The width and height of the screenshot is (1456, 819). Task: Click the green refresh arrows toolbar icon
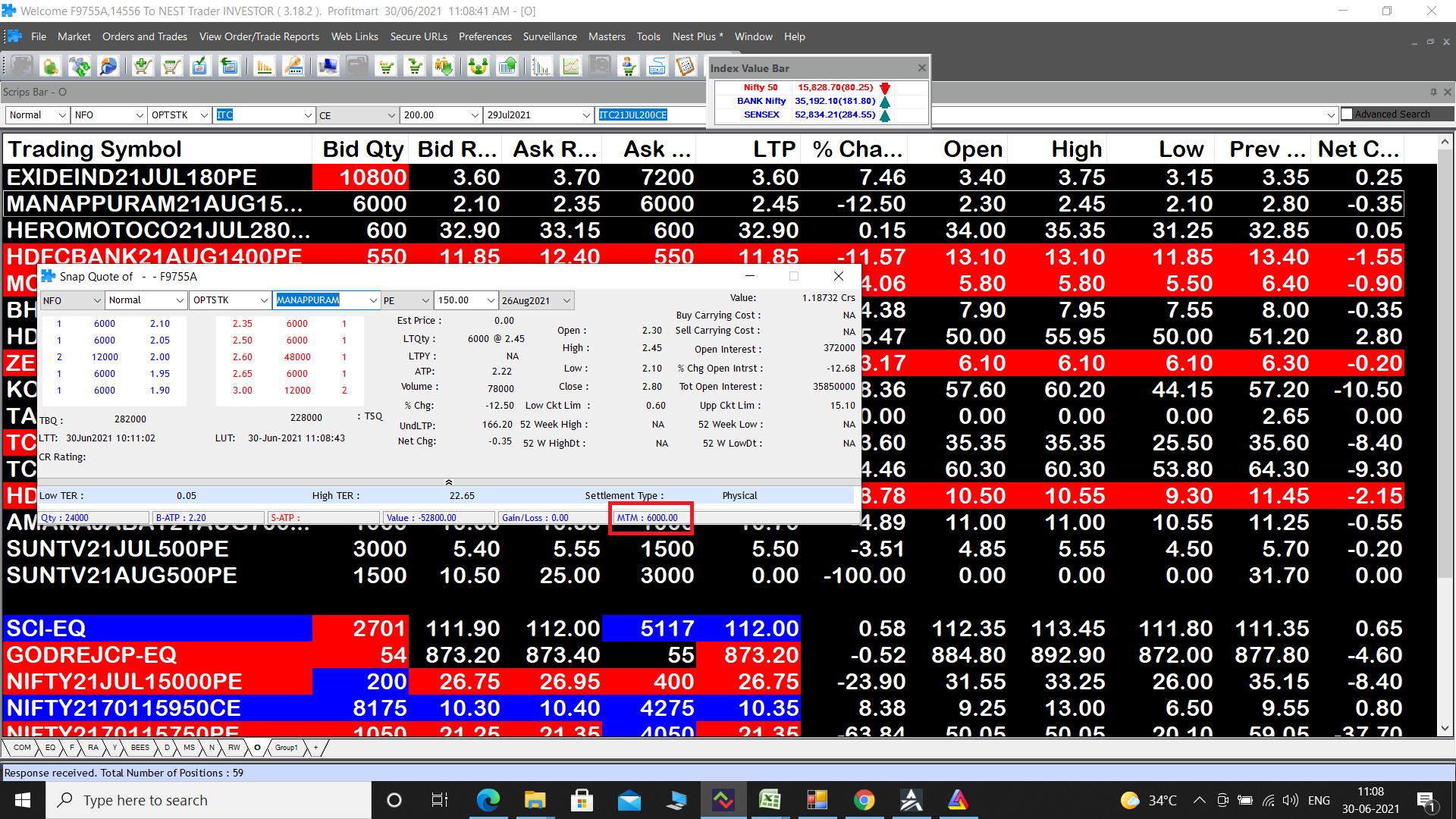[x=80, y=67]
